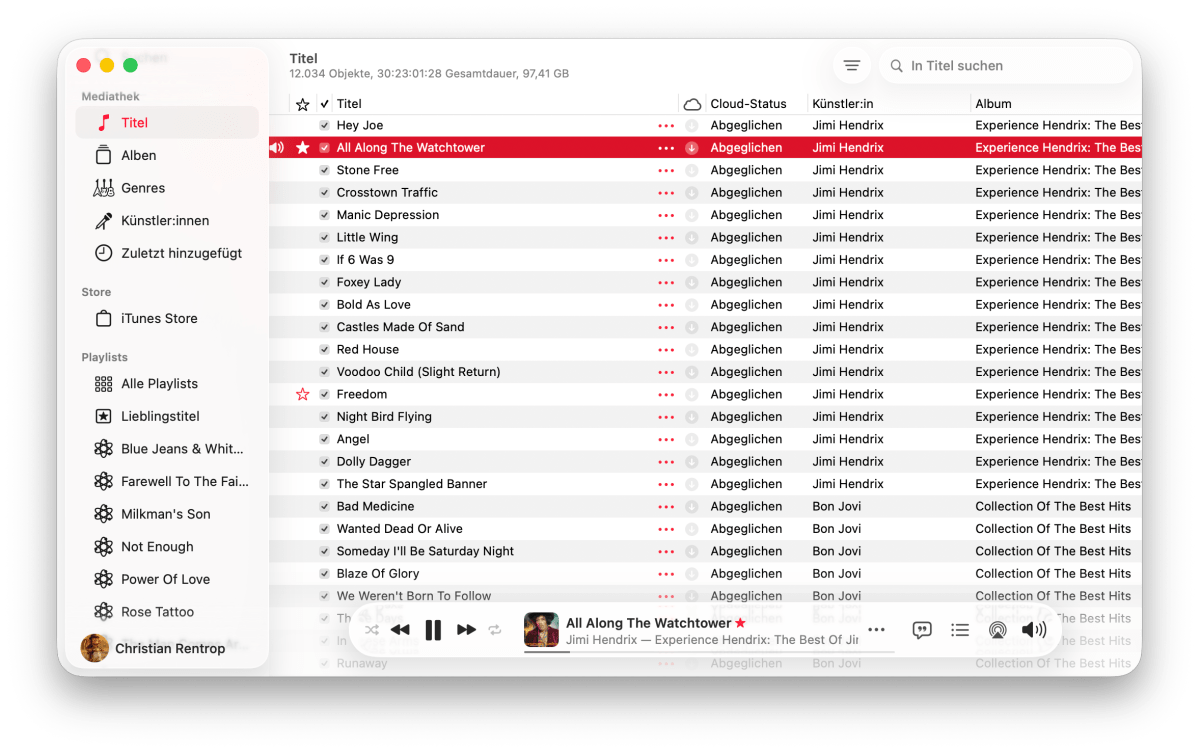Open the lyrics panel
1199x752 pixels.
click(x=921, y=630)
